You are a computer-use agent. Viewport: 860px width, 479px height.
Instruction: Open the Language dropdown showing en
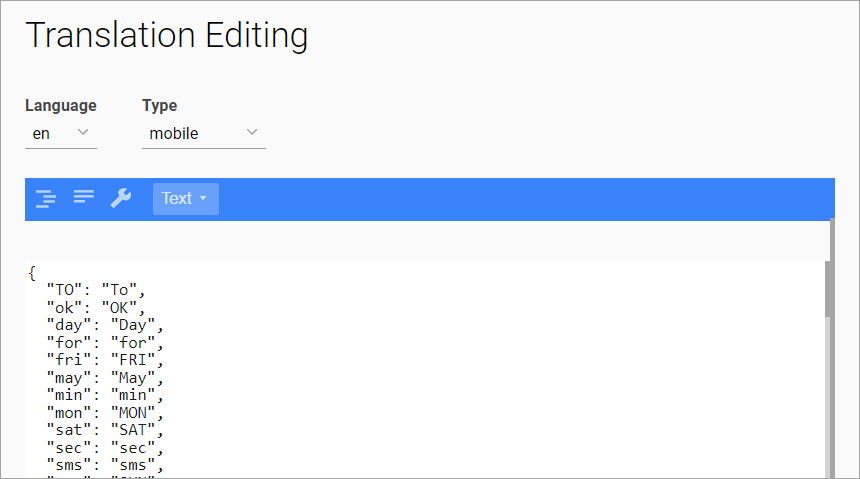(60, 133)
